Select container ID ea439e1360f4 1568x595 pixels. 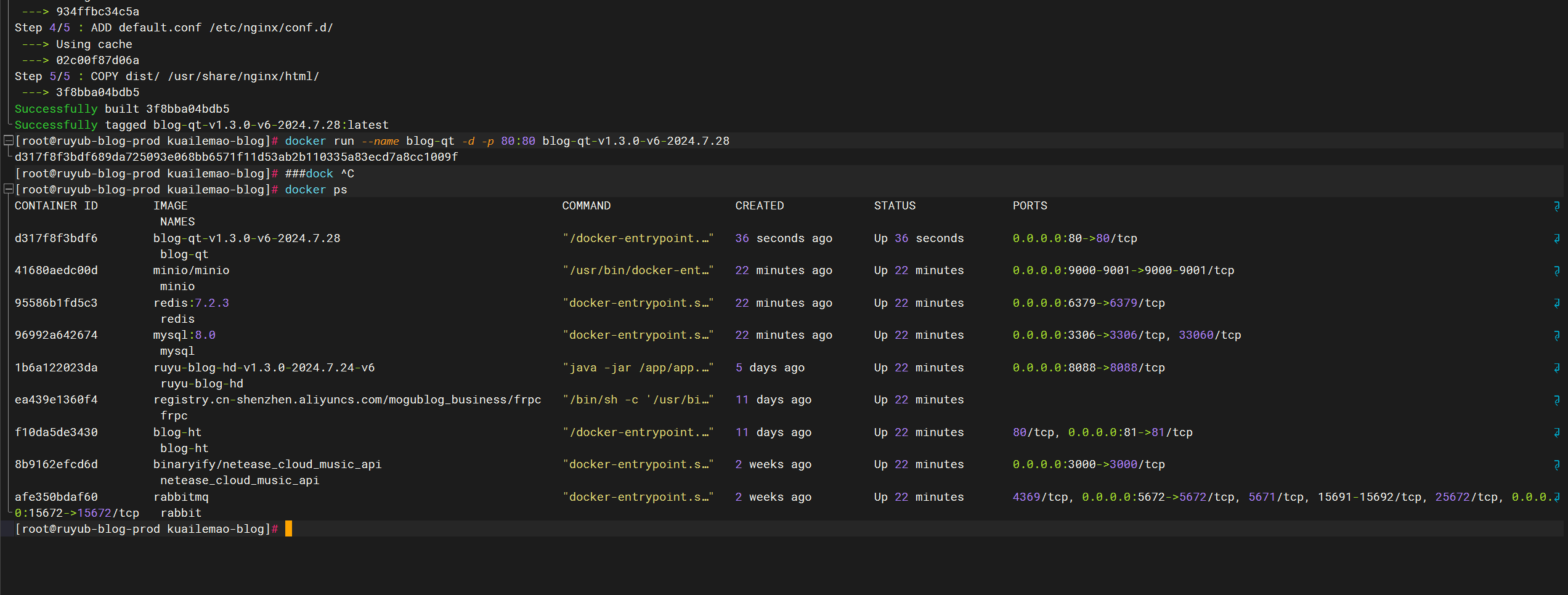click(x=56, y=400)
